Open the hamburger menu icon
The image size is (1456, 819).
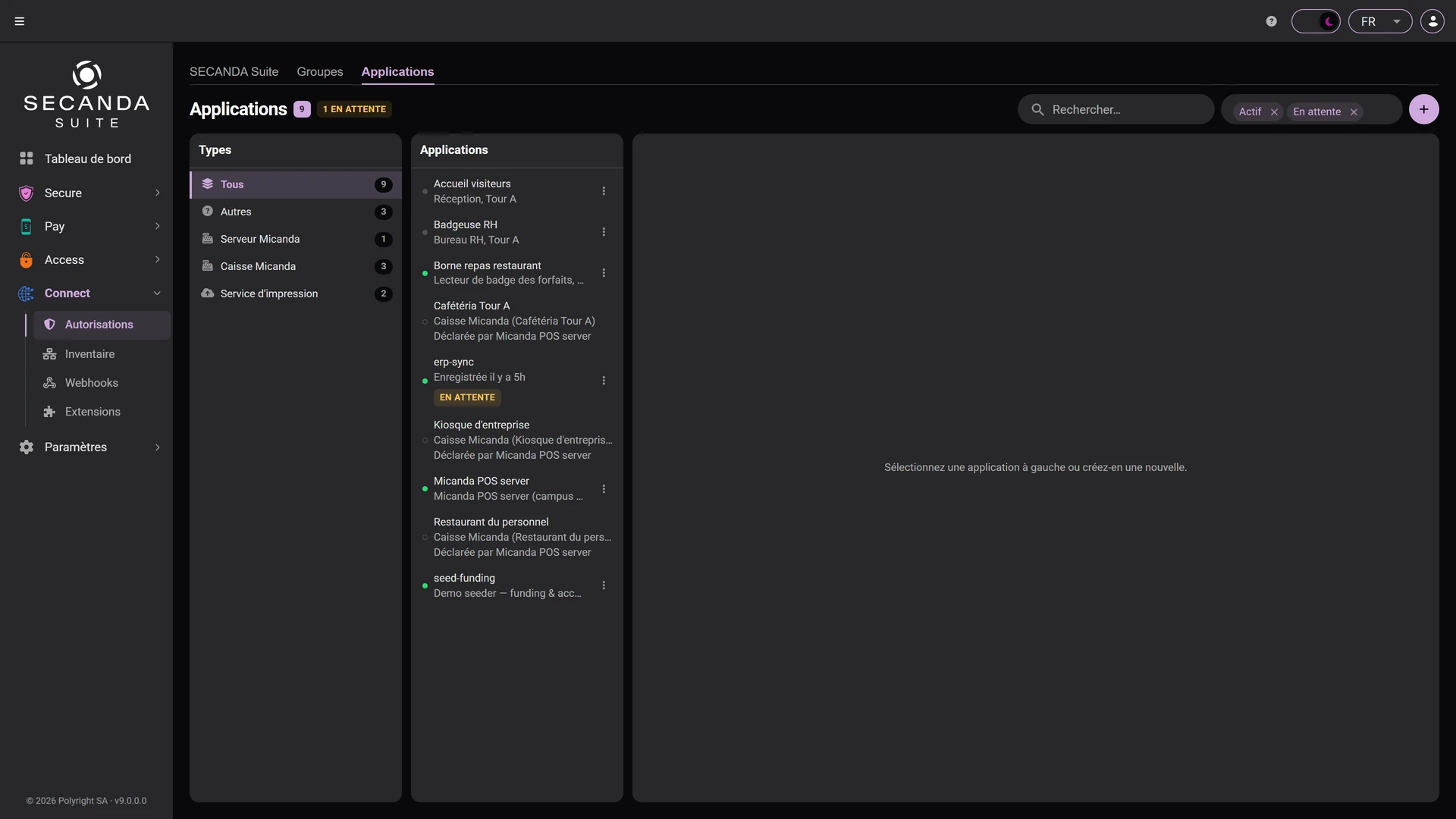(20, 21)
